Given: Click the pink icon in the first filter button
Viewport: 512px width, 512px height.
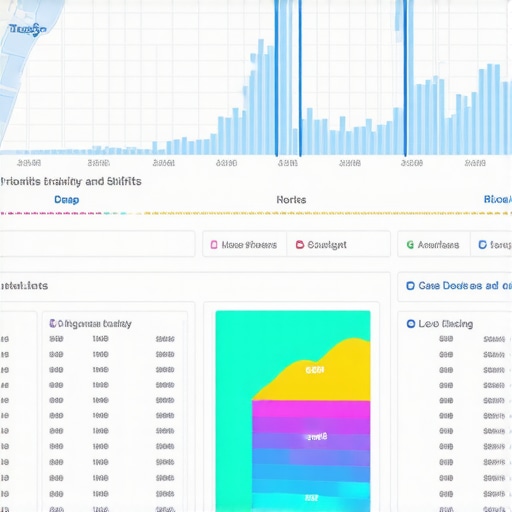Looking at the screenshot, I should [214, 245].
